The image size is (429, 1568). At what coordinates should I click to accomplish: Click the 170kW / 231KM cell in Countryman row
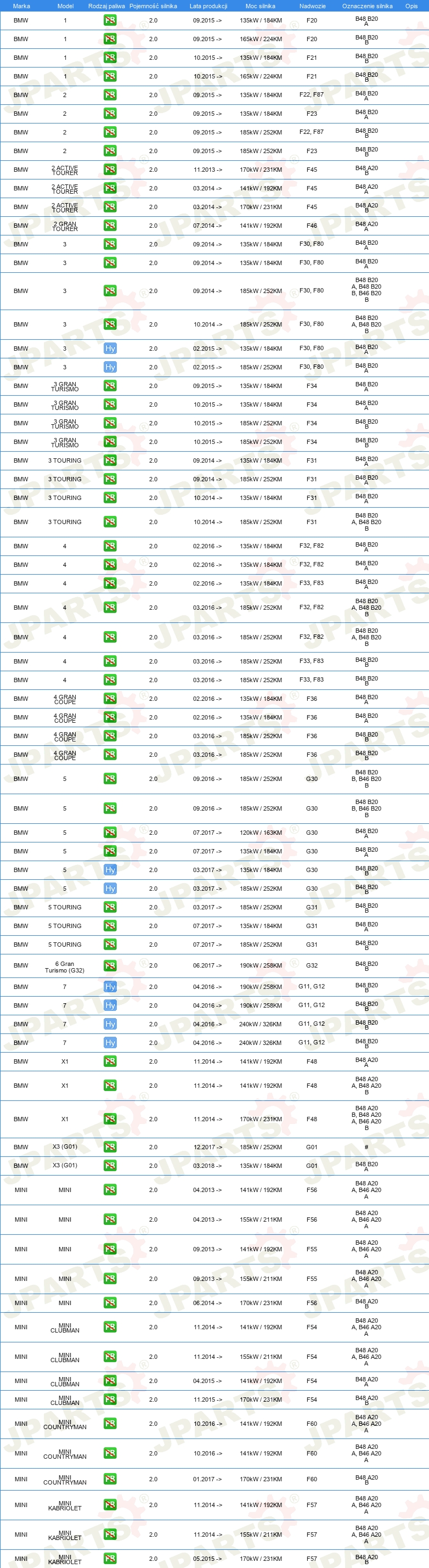pyautogui.click(x=261, y=1479)
